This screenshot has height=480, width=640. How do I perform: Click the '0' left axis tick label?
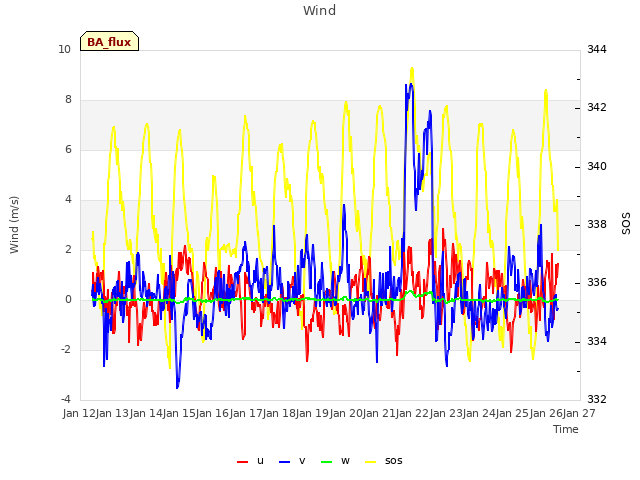tap(68, 300)
